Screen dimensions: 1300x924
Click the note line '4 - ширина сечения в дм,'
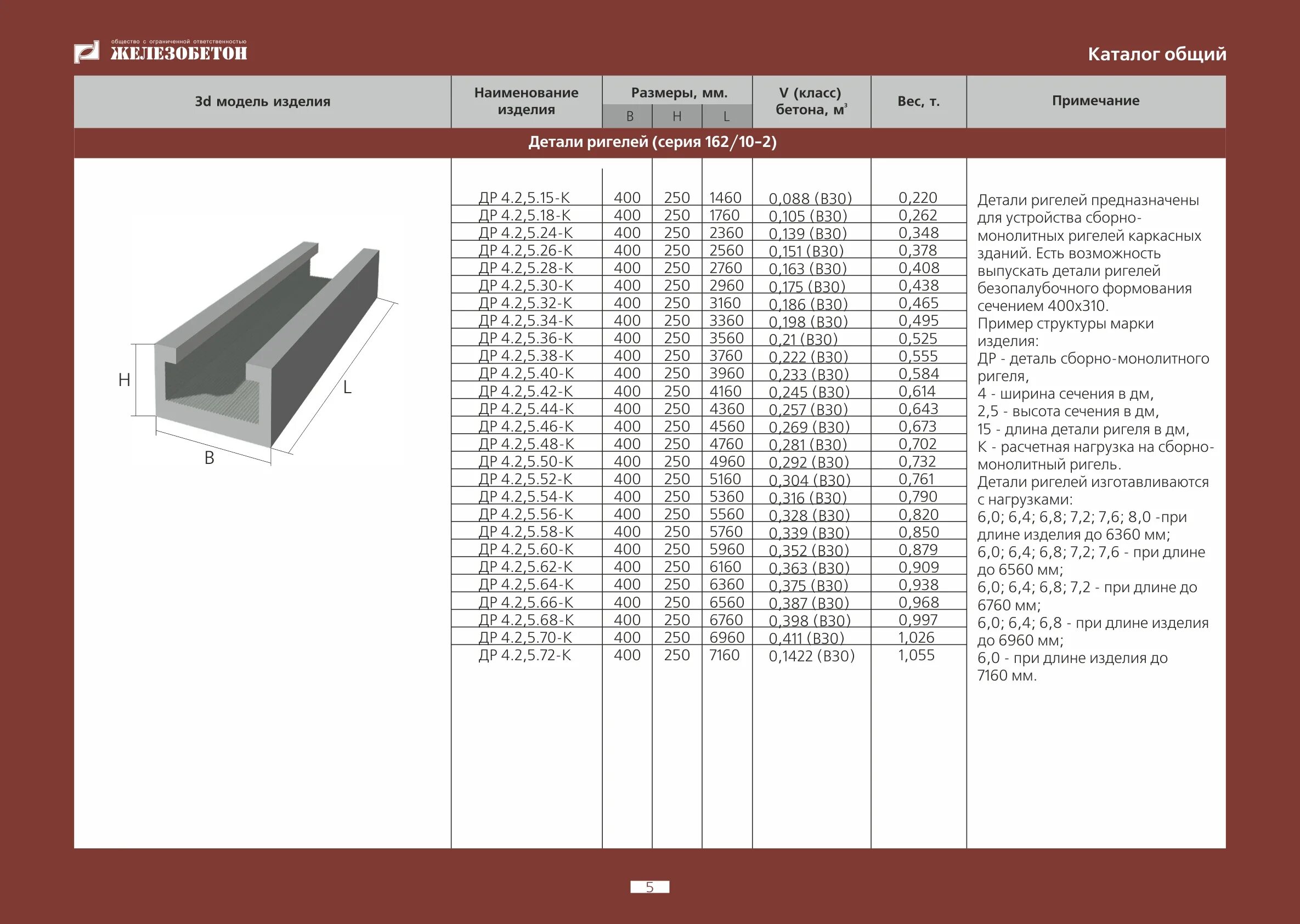tap(1065, 394)
